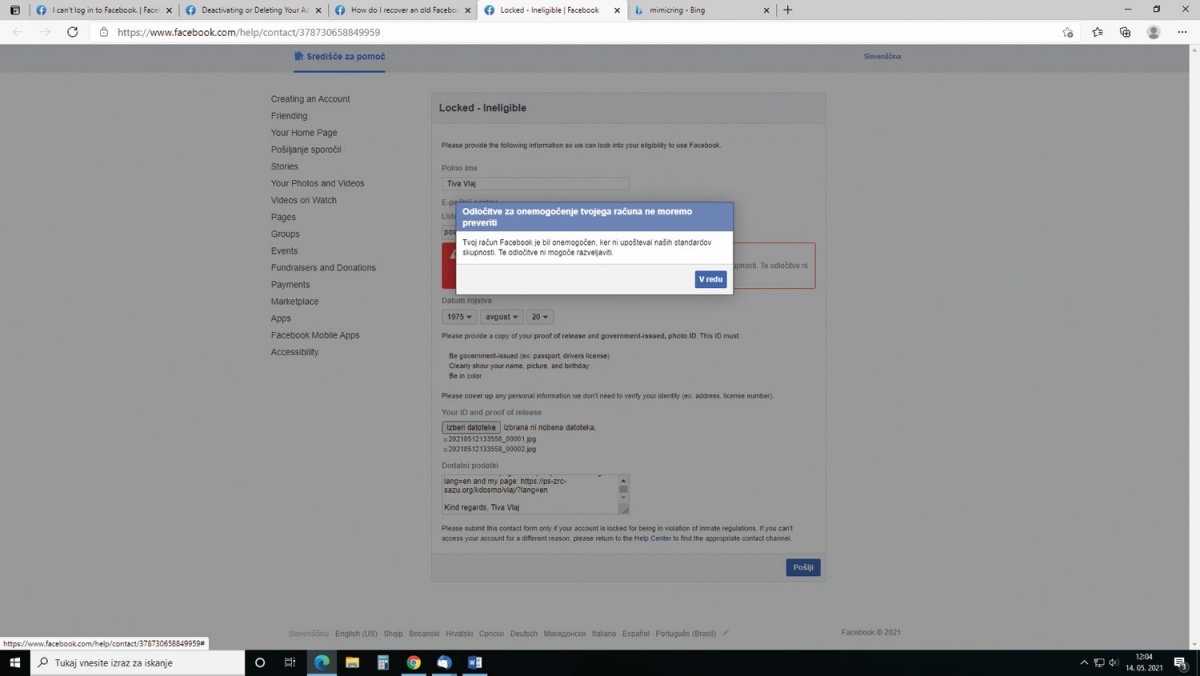Viewport: 1200px width, 676px height.
Task: Open the browser Collections icon
Action: (x=1125, y=32)
